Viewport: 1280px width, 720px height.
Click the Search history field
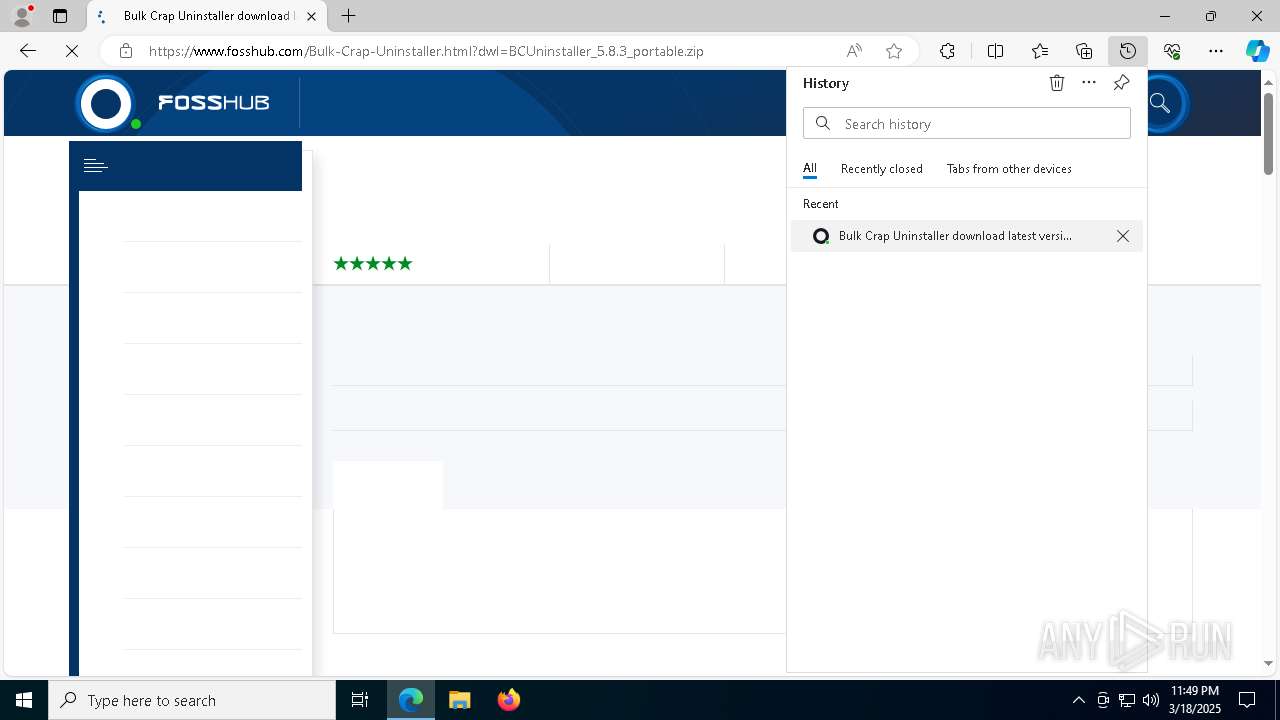pos(967,124)
